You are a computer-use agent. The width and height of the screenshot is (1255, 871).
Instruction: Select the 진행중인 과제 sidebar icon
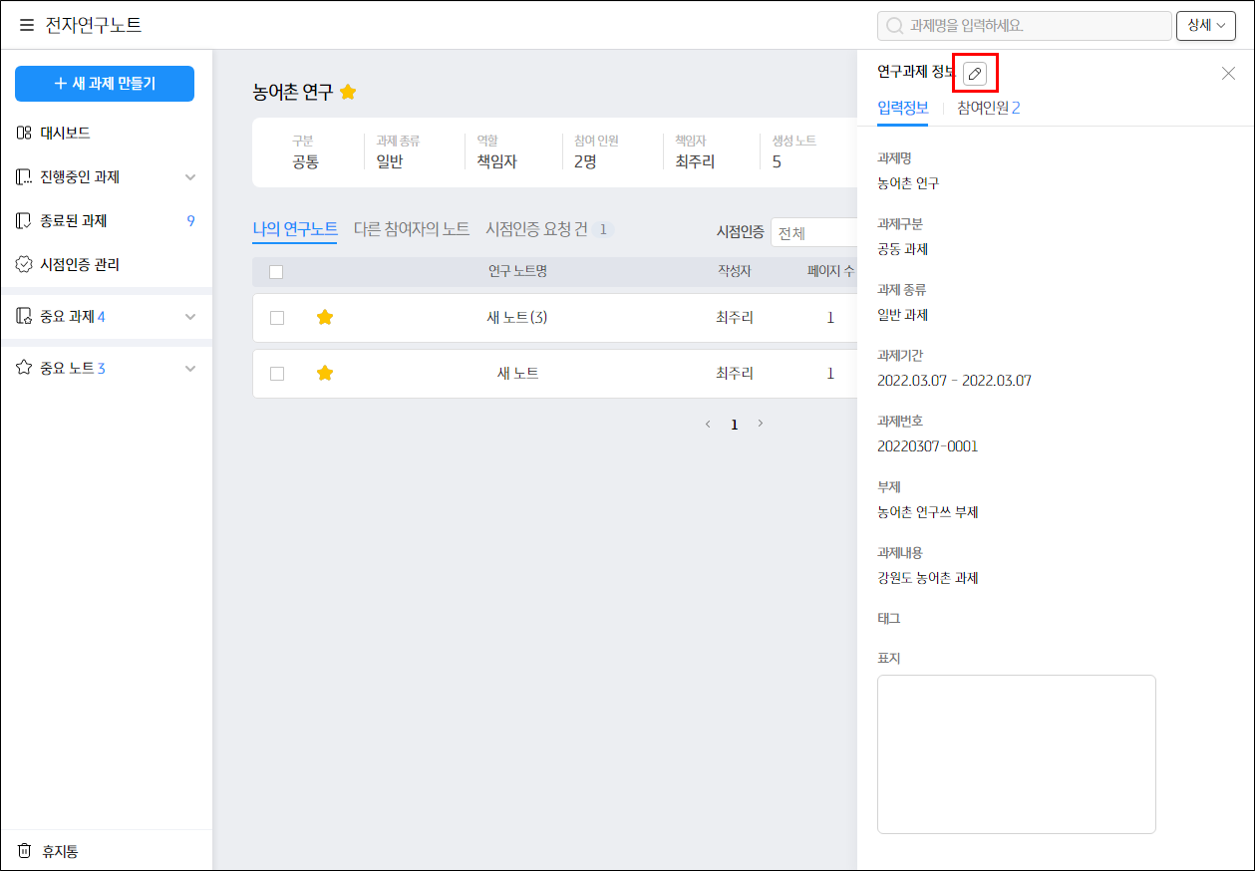tap(24, 177)
